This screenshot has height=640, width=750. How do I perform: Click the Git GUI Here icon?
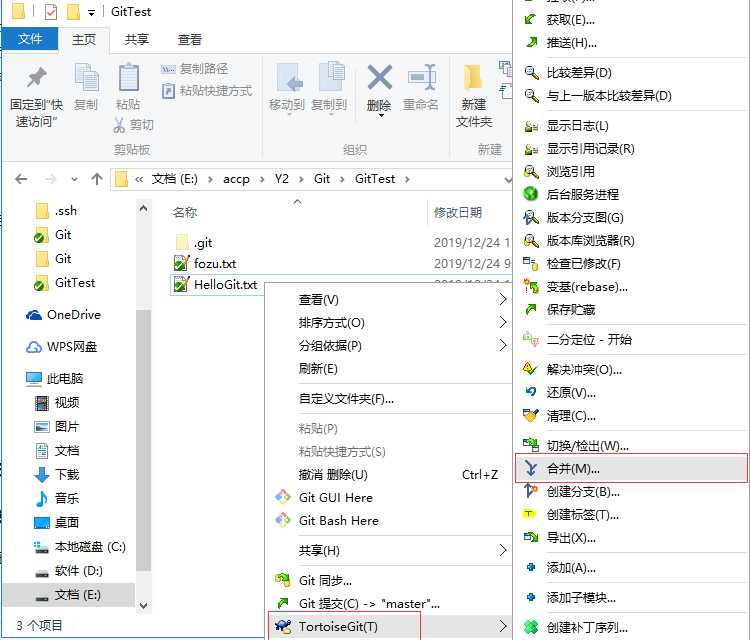pos(283,497)
